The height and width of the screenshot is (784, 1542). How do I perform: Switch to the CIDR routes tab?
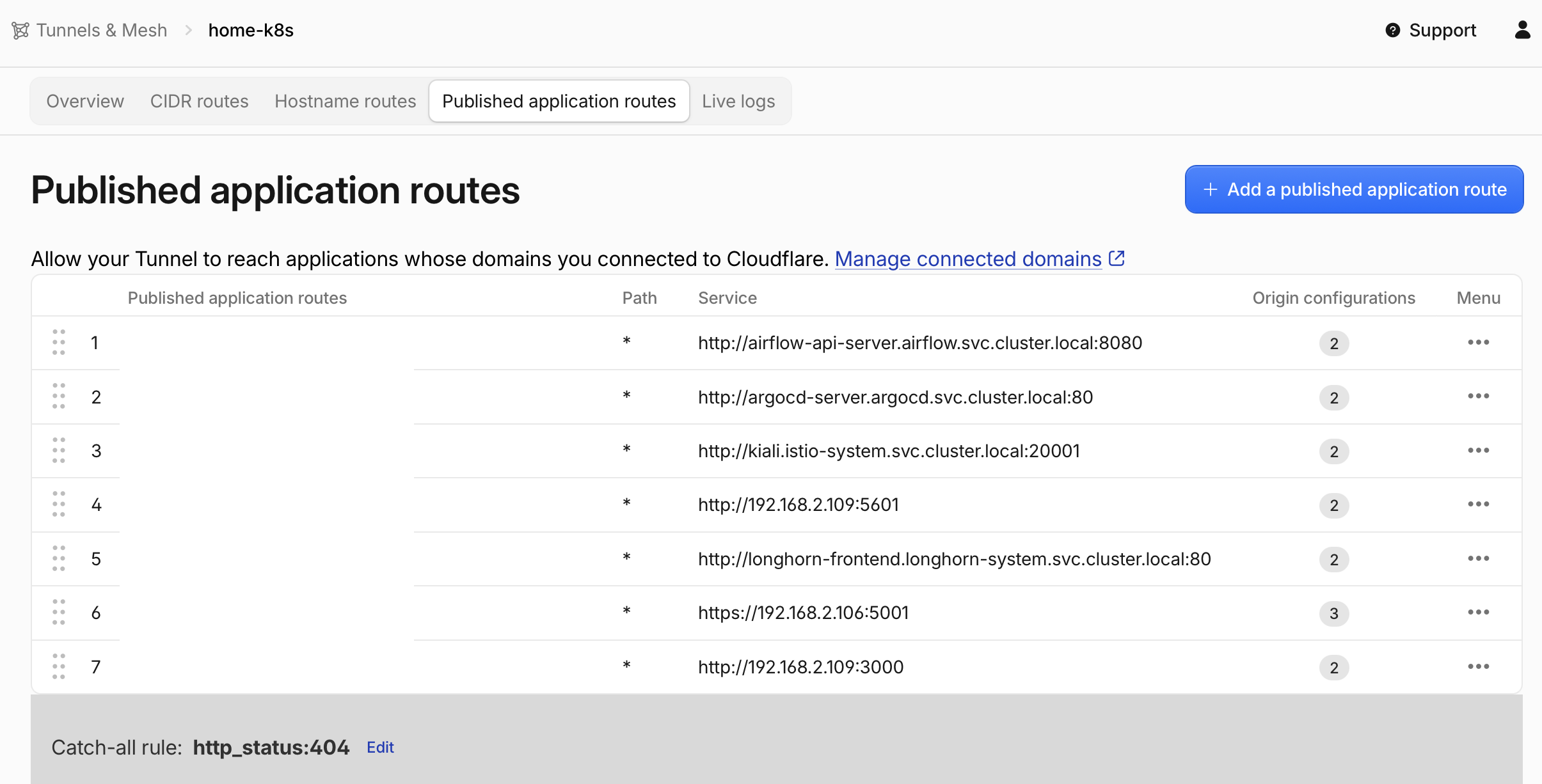(x=200, y=101)
